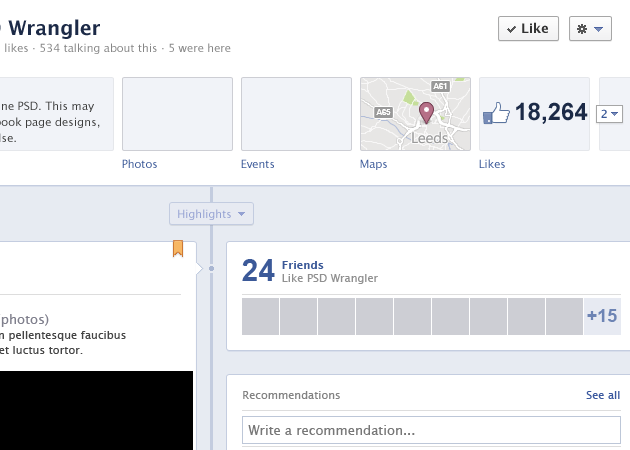630x450 pixels.
Task: Click the Wrangler page title
Action: (54, 28)
